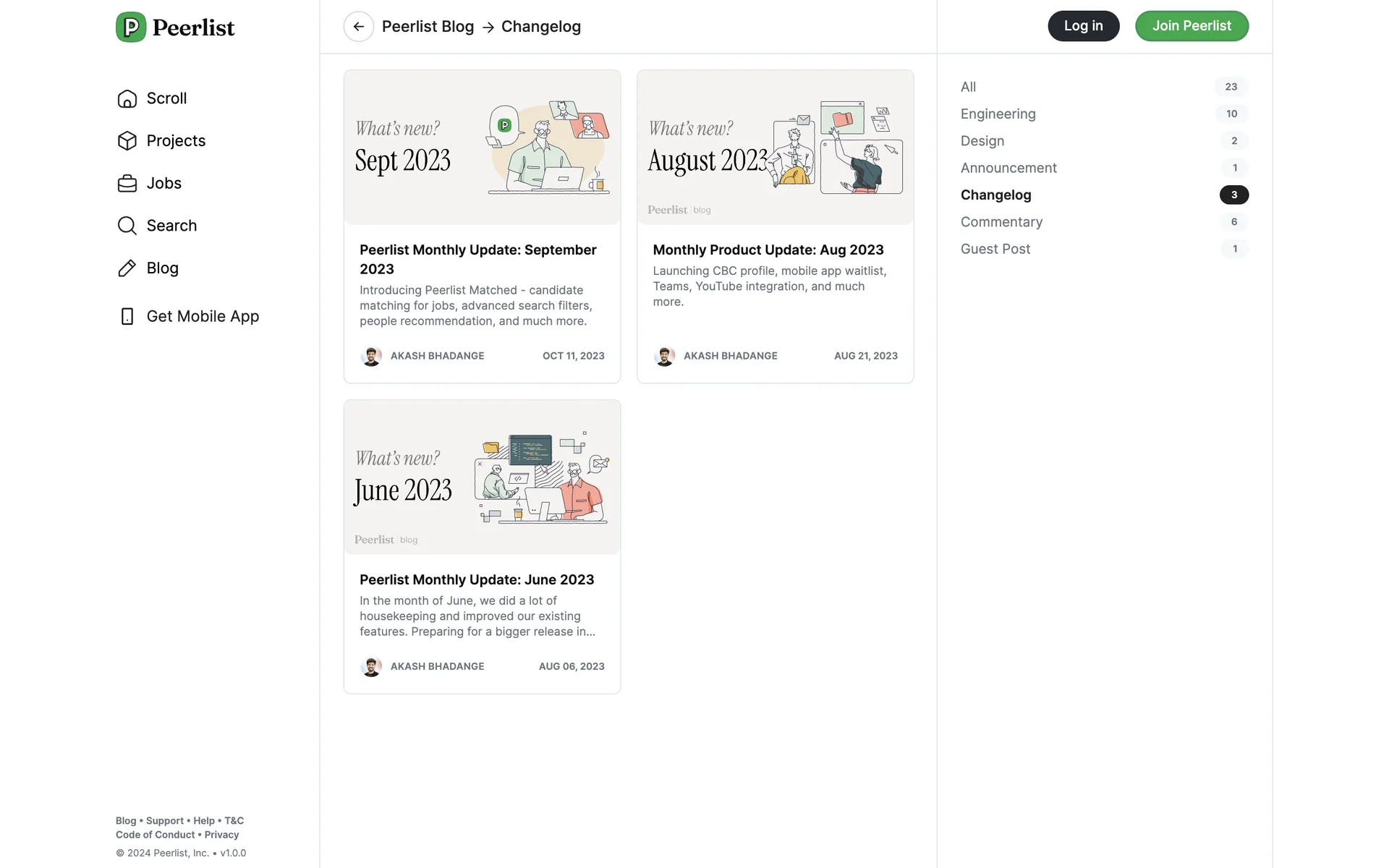Select the Engineering category filter

tap(998, 114)
